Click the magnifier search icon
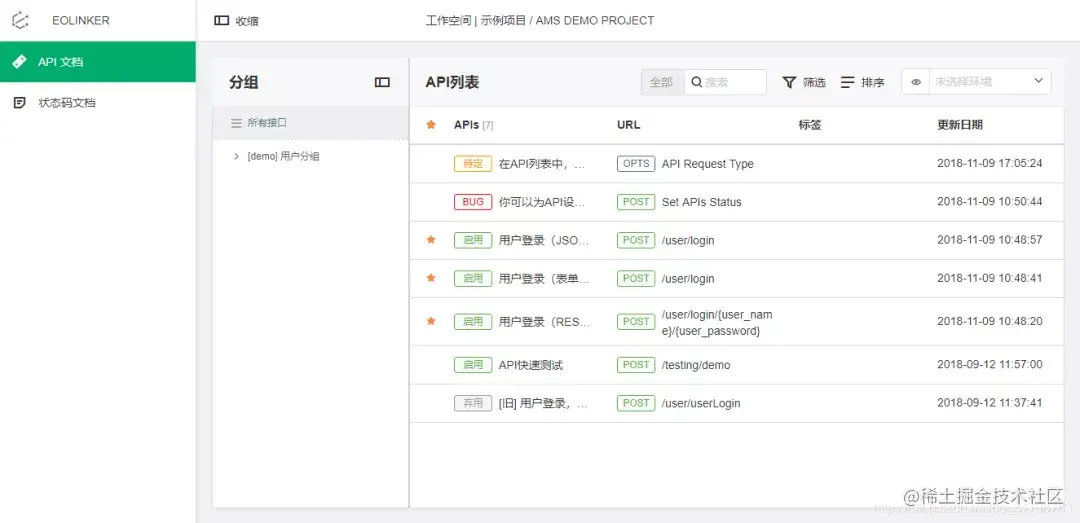The image size is (1080, 523). [696, 82]
